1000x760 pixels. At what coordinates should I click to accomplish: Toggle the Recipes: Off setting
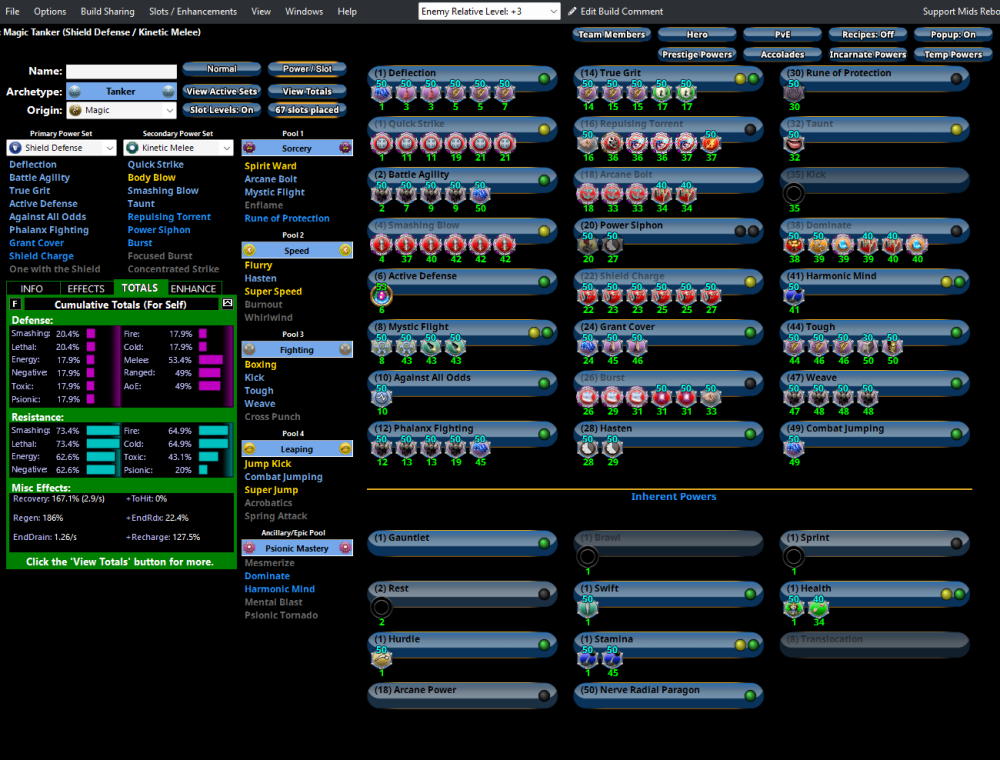pyautogui.click(x=866, y=33)
